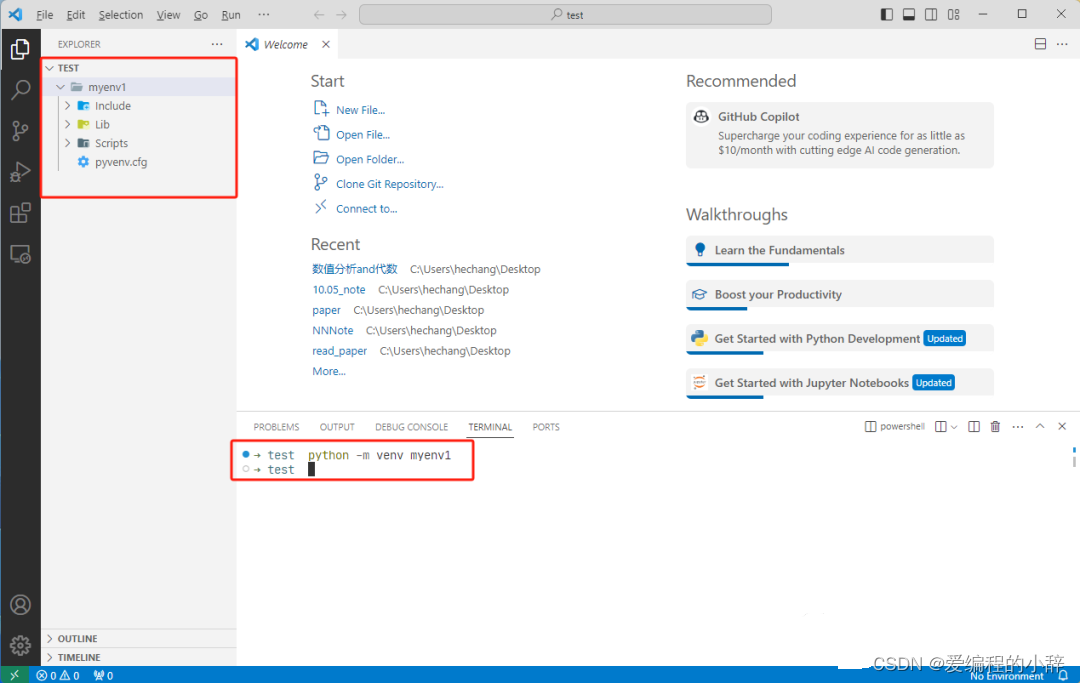Open the Search view in activity bar

[x=21, y=90]
